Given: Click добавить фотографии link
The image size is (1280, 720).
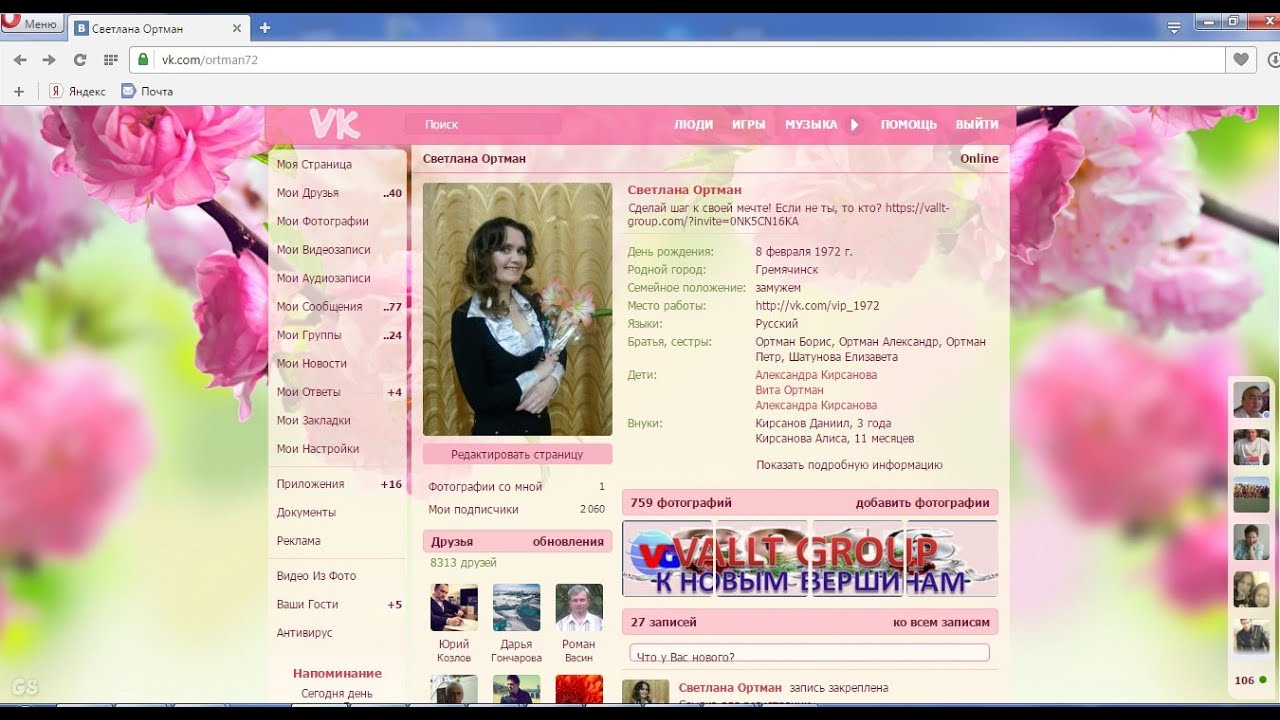Looking at the screenshot, I should pyautogui.click(x=922, y=503).
